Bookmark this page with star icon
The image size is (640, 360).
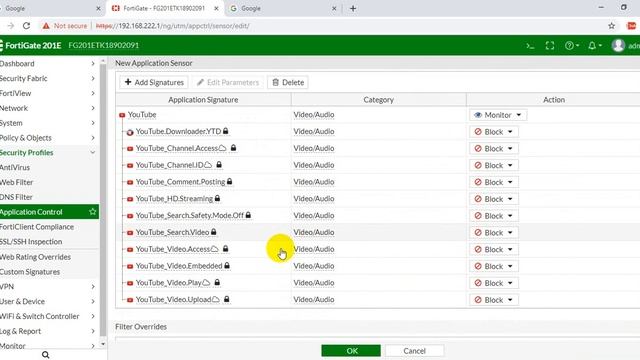611,26
